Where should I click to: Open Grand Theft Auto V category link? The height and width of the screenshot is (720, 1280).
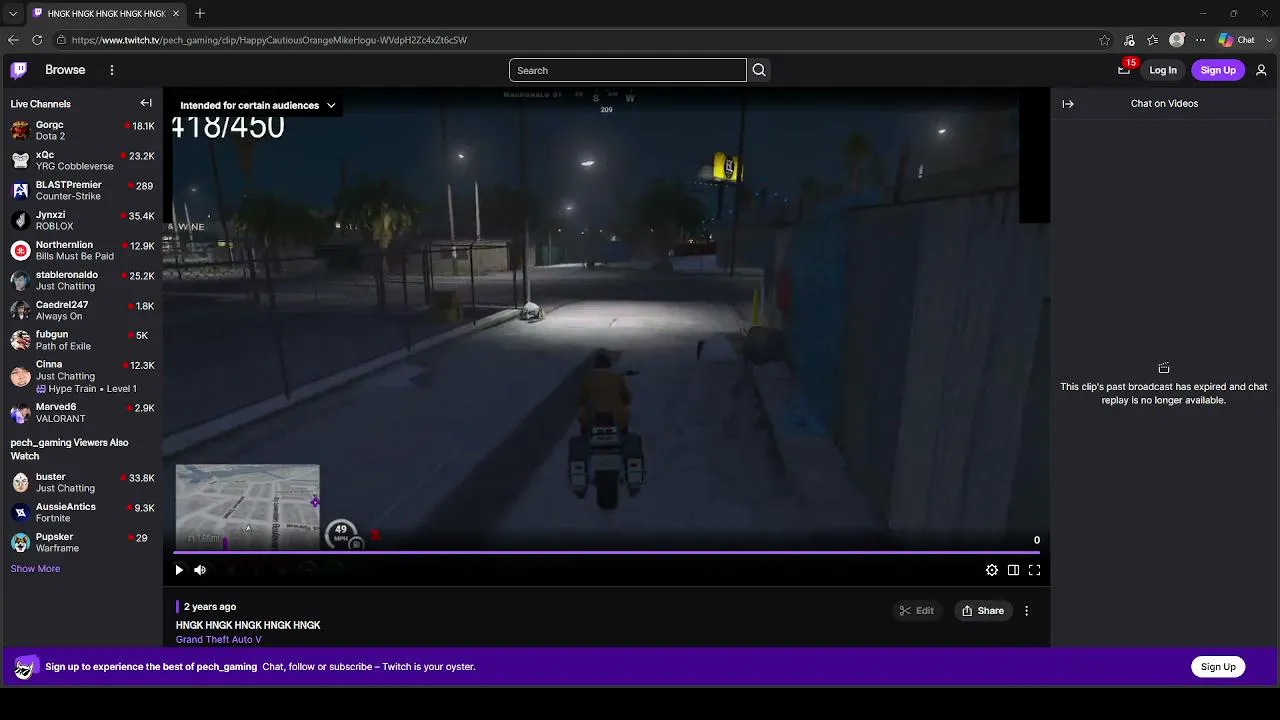[x=219, y=640]
